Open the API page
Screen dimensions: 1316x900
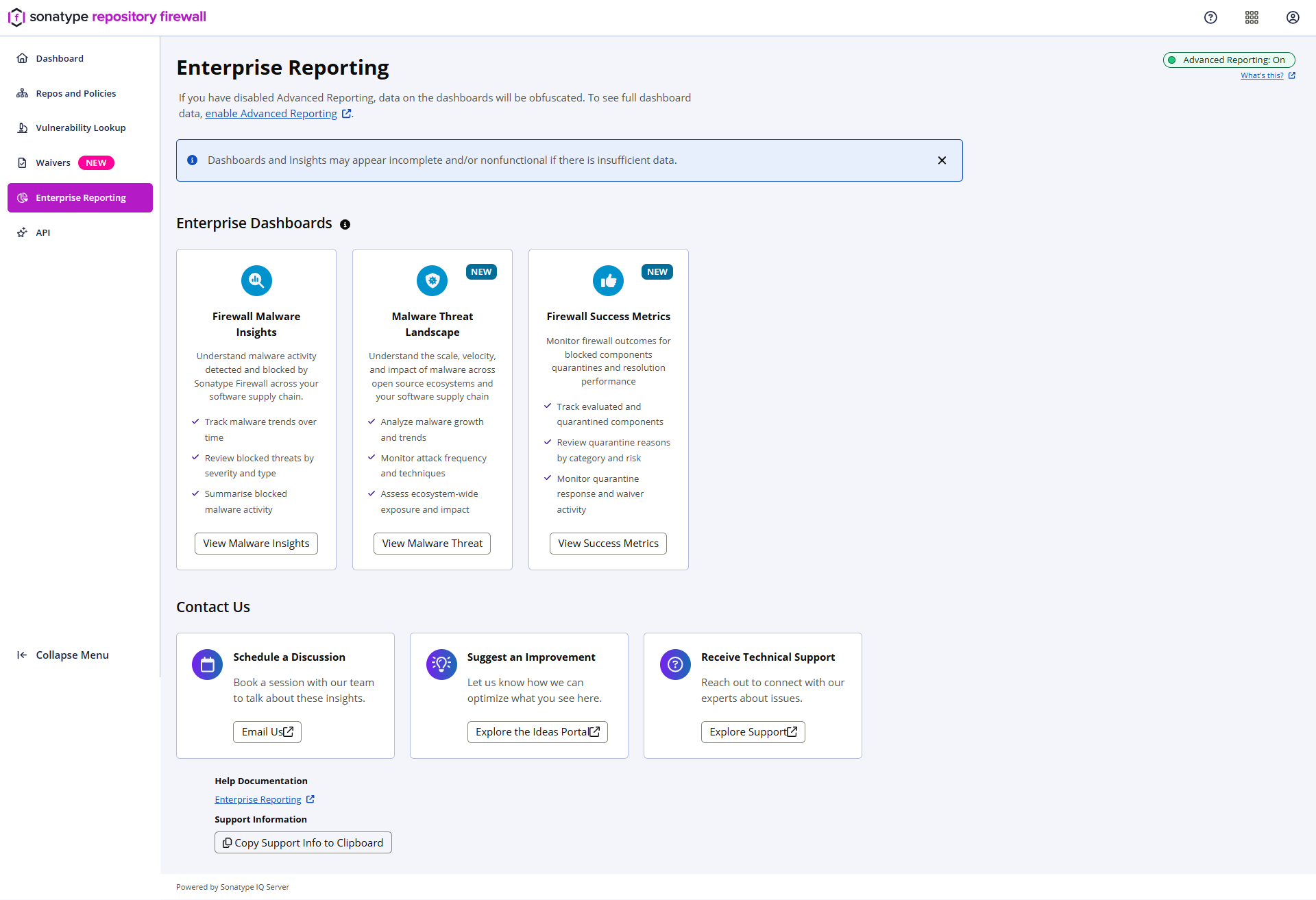point(80,232)
